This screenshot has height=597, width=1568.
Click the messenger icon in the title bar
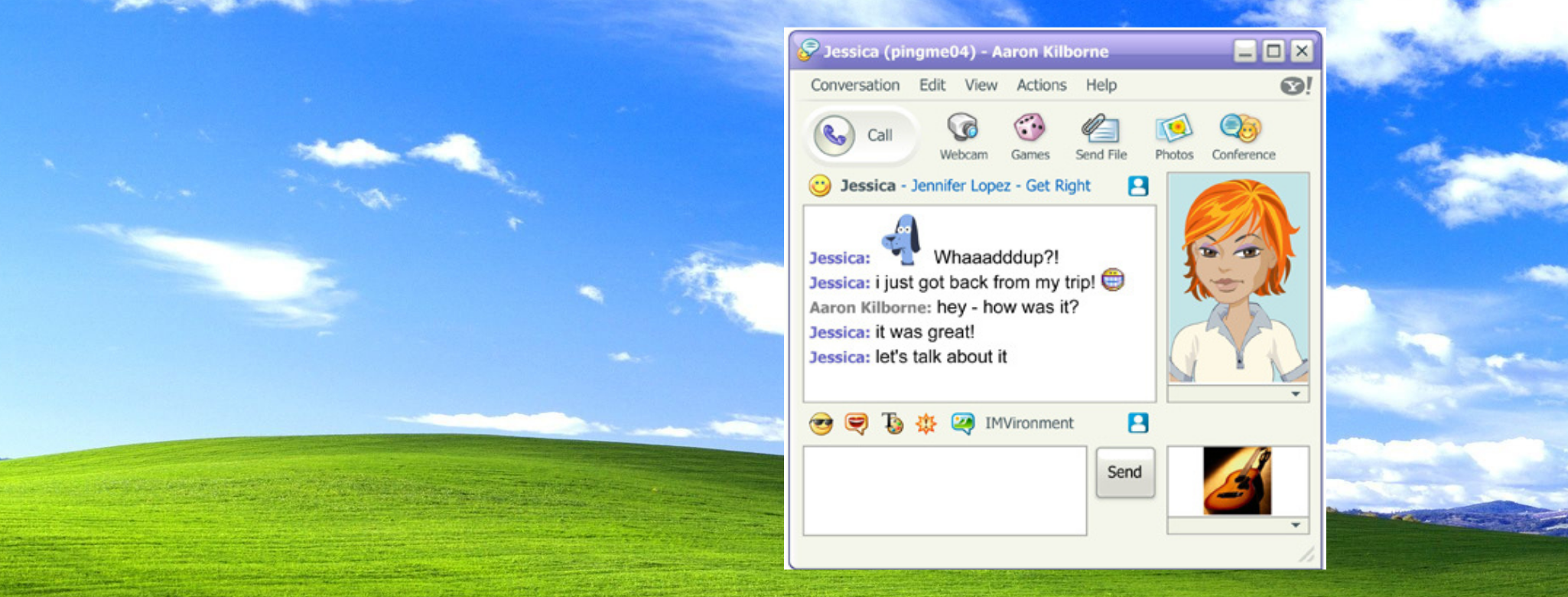808,51
